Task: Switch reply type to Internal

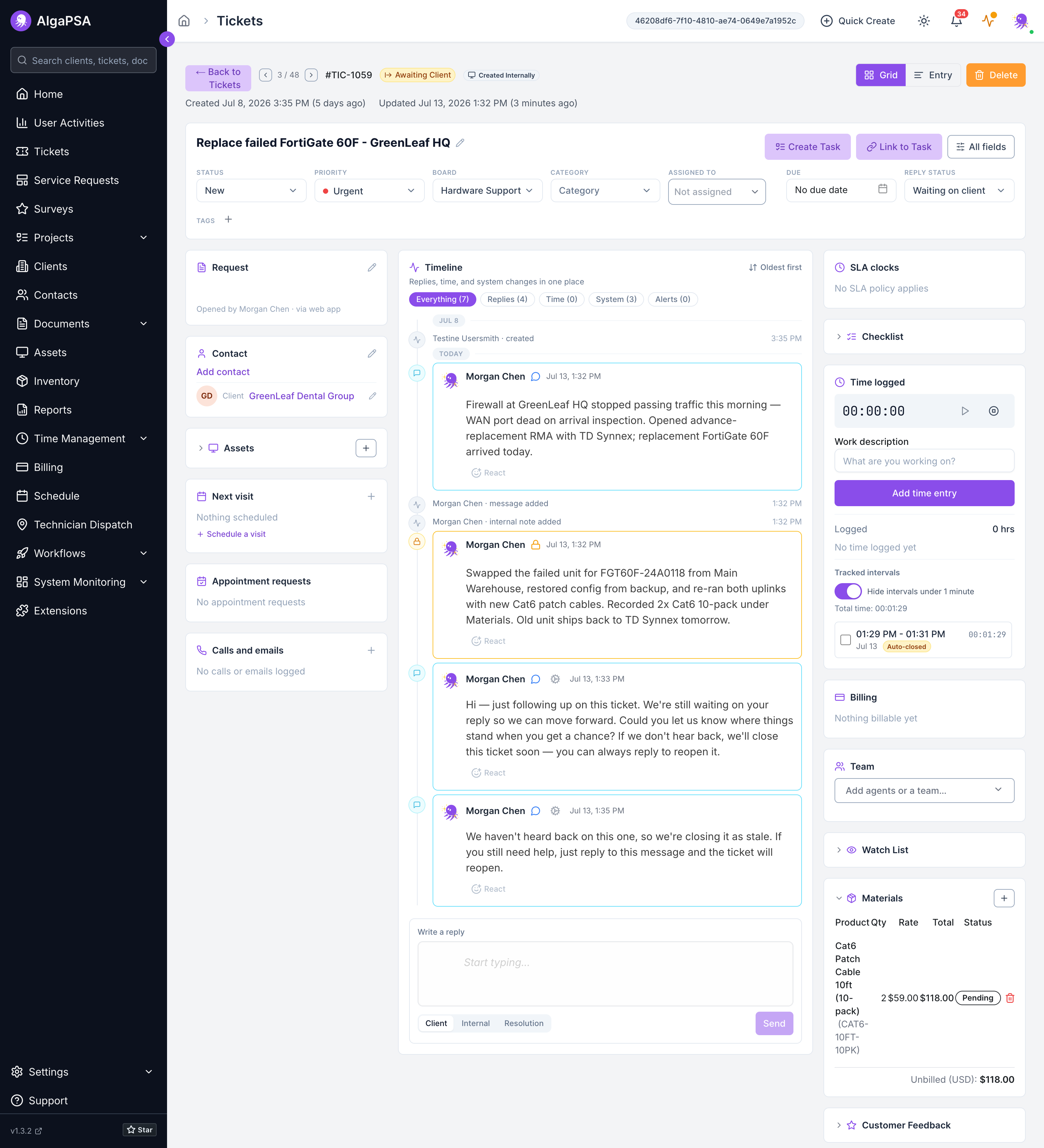Action: click(476, 1023)
